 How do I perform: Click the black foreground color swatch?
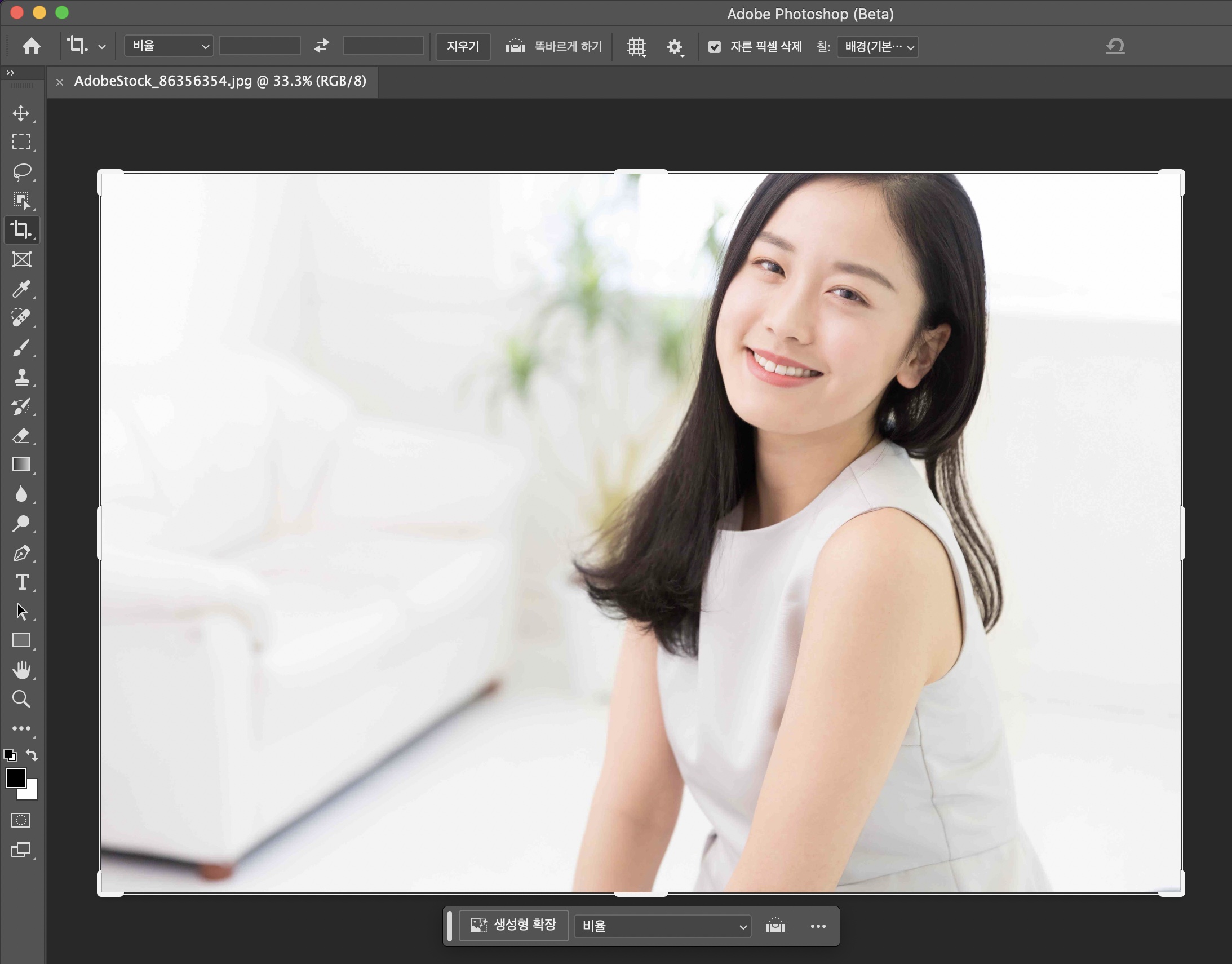pyautogui.click(x=15, y=778)
